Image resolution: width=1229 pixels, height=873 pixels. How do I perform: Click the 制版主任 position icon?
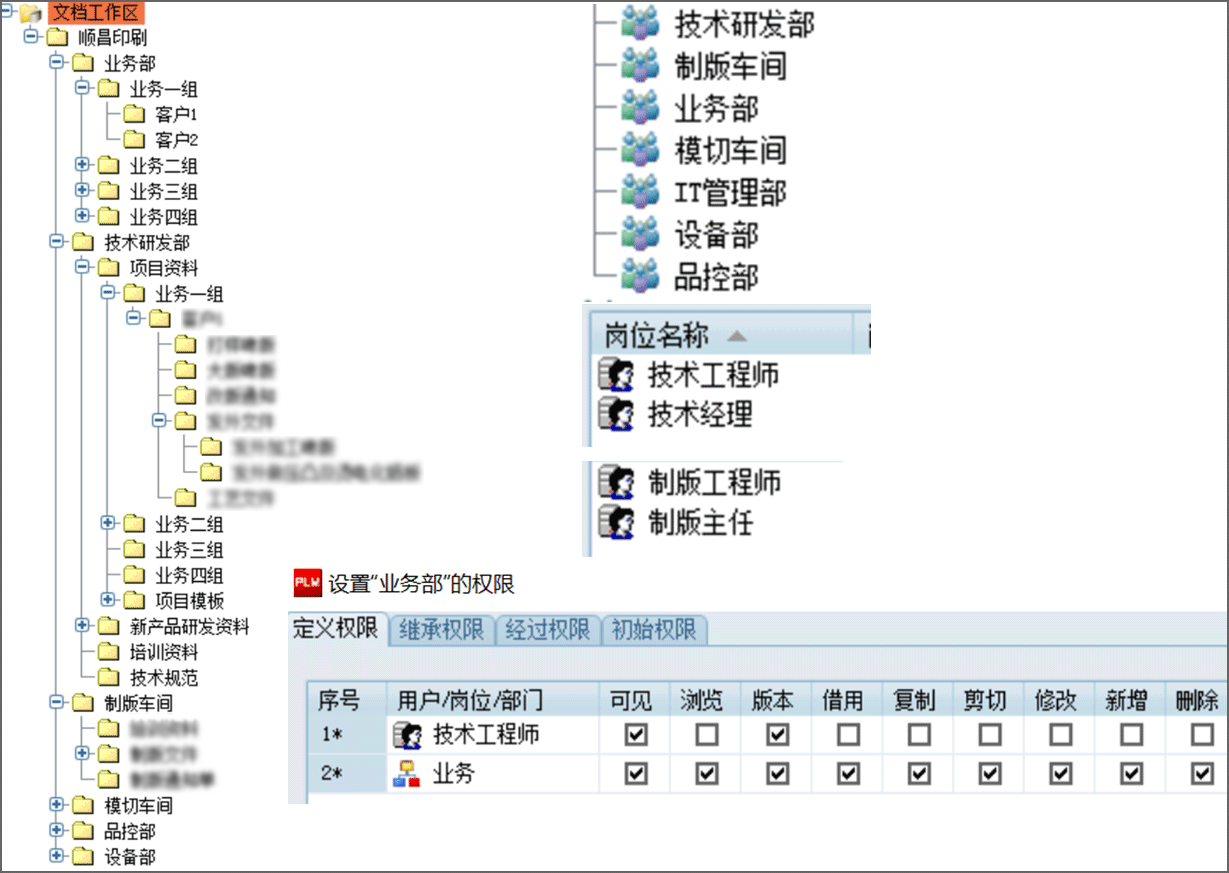(x=616, y=522)
